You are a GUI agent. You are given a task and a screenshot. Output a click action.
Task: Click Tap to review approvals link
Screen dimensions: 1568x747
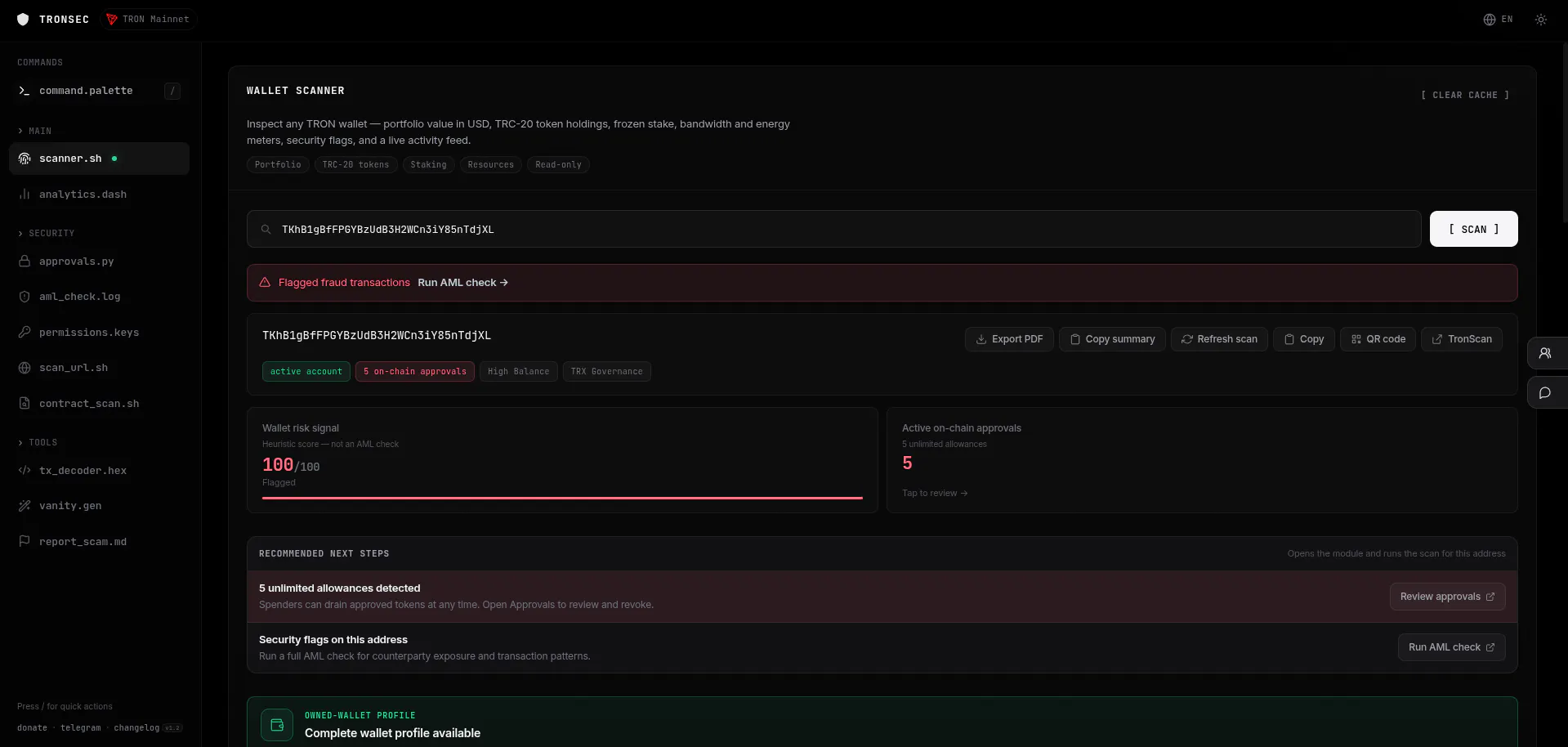coord(935,494)
